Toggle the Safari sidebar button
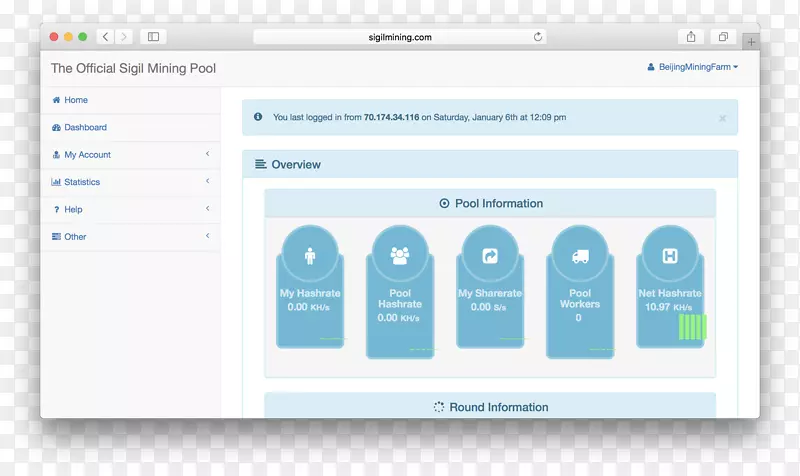800x476 pixels. (153, 37)
